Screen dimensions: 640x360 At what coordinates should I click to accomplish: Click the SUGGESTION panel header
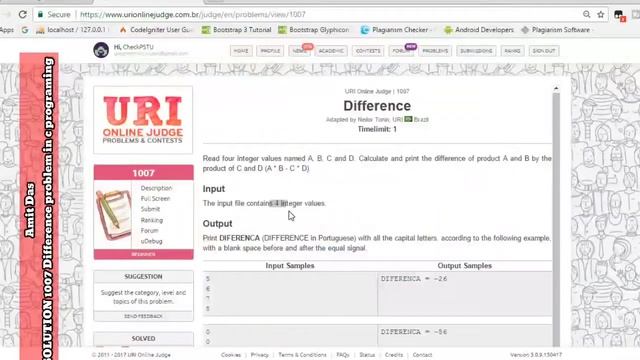pos(143,277)
